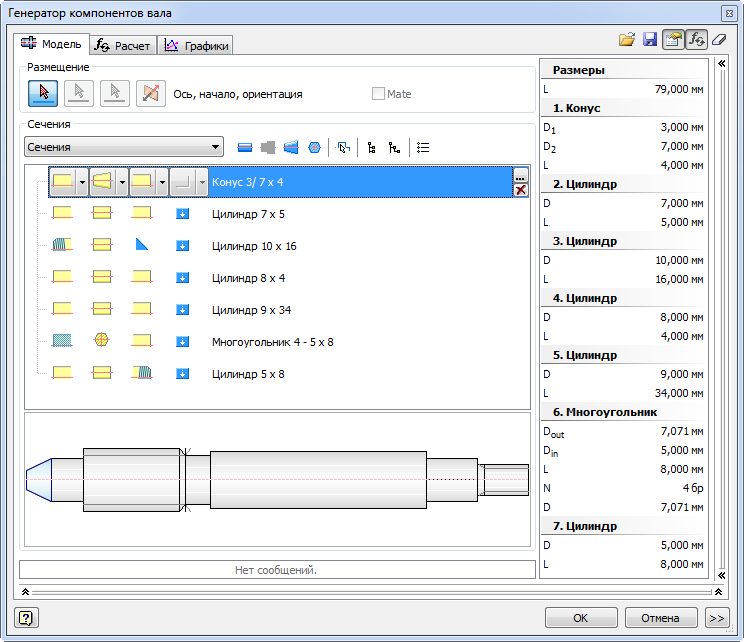Switch to the Графики tab
The width and height of the screenshot is (744, 642).
(x=197, y=45)
